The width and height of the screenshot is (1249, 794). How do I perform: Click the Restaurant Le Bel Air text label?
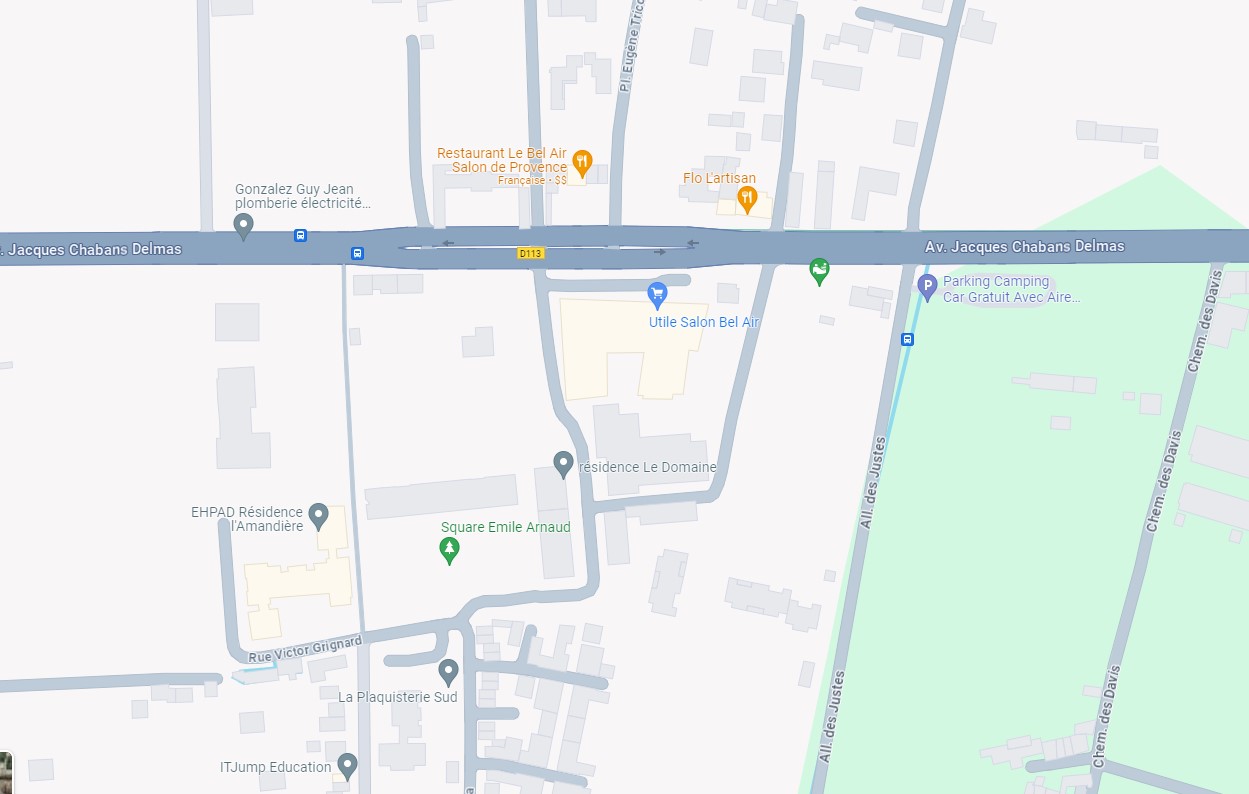point(502,153)
